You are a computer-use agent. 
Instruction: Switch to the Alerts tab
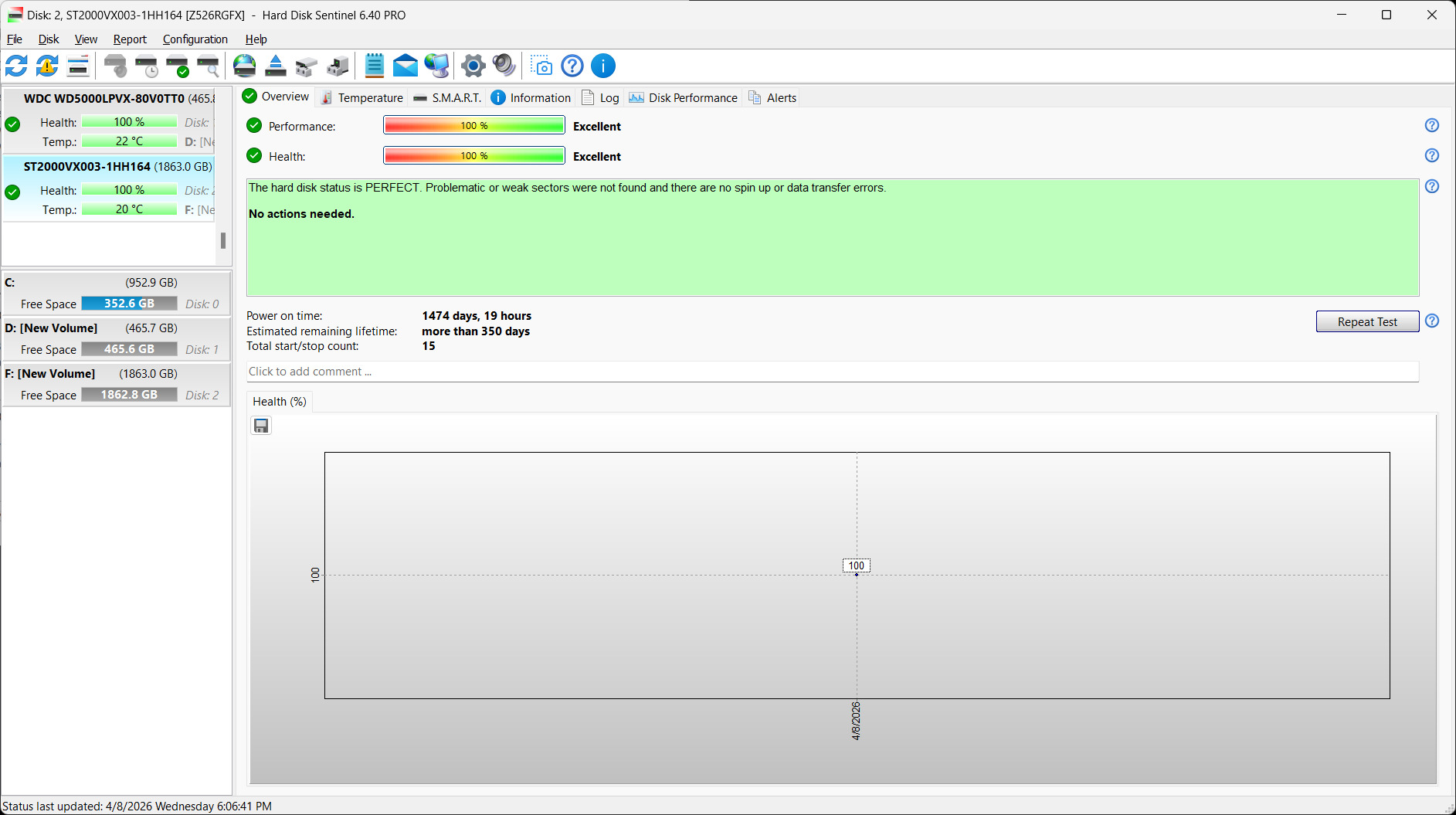772,98
